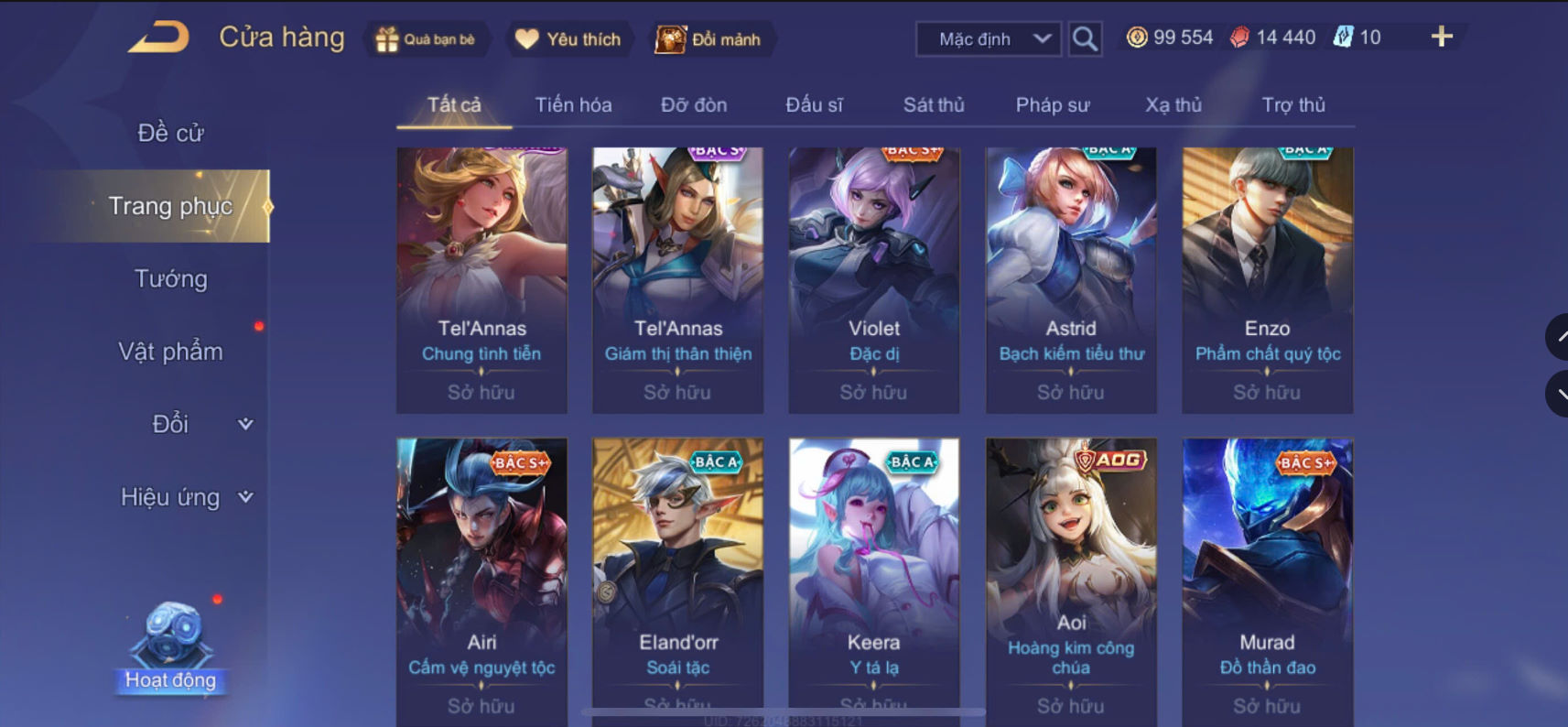The height and width of the screenshot is (727, 1568).
Task: Switch to the Pháp sư tab
Action: click(x=1053, y=104)
